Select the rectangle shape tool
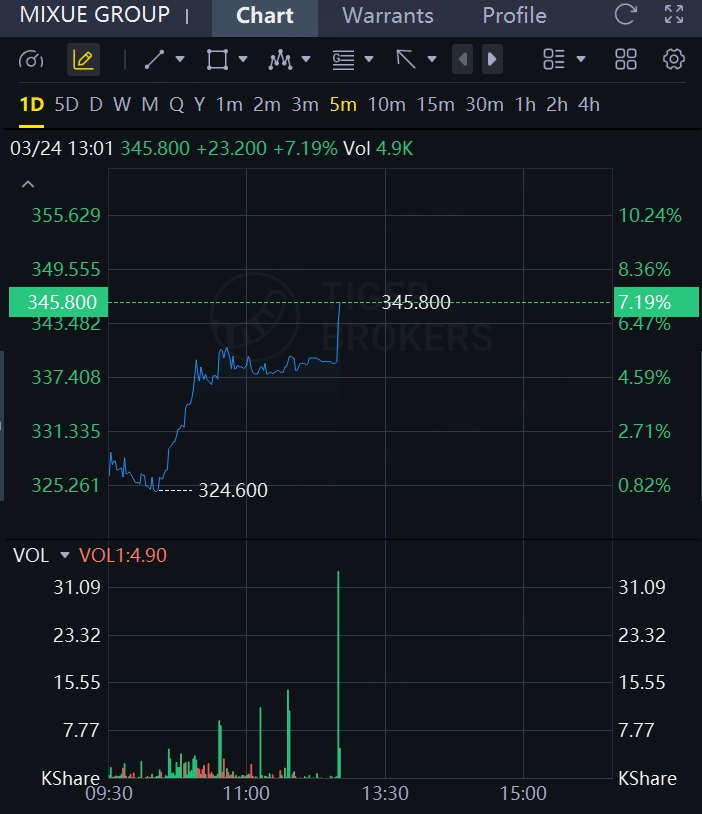Image resolution: width=702 pixels, height=814 pixels. coord(217,60)
